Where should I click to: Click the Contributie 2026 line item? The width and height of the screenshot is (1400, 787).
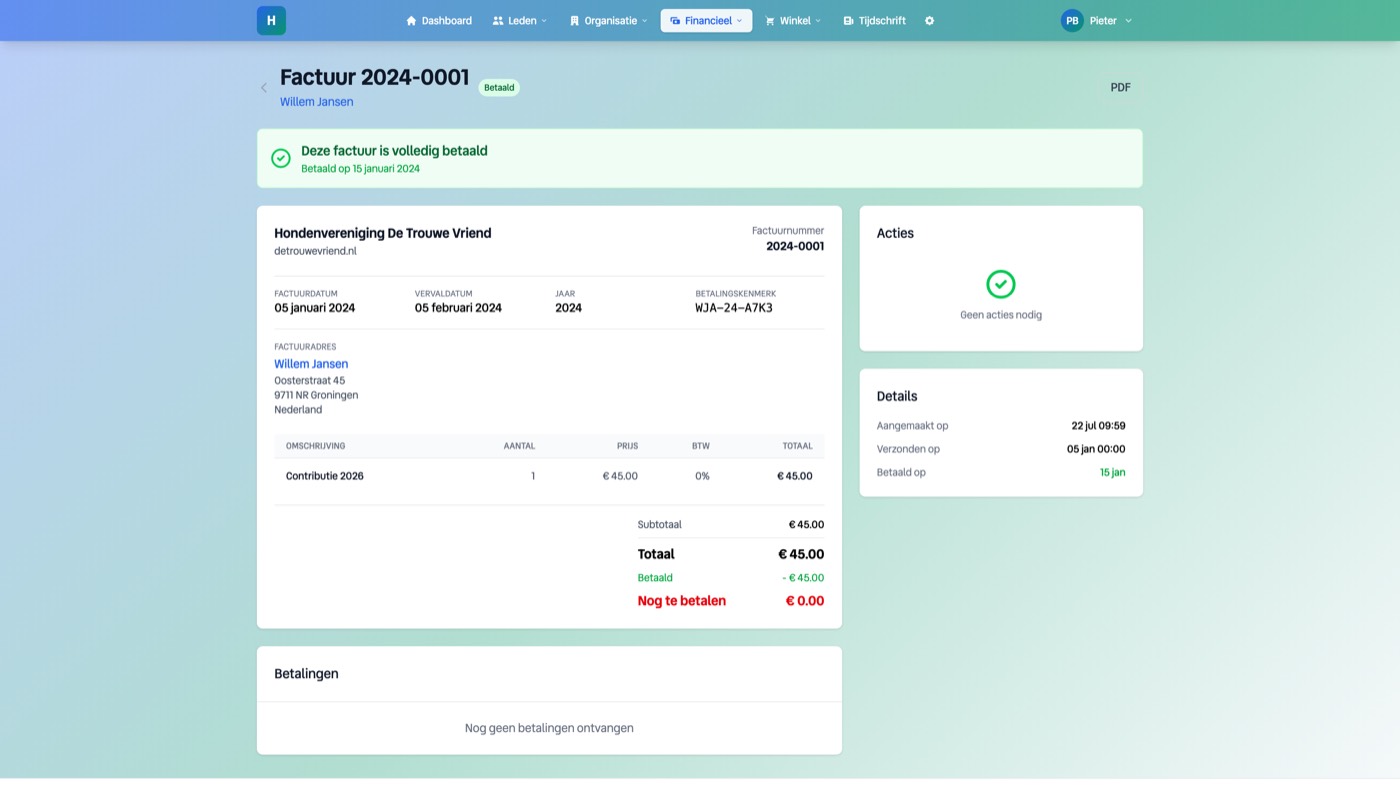tap(325, 476)
